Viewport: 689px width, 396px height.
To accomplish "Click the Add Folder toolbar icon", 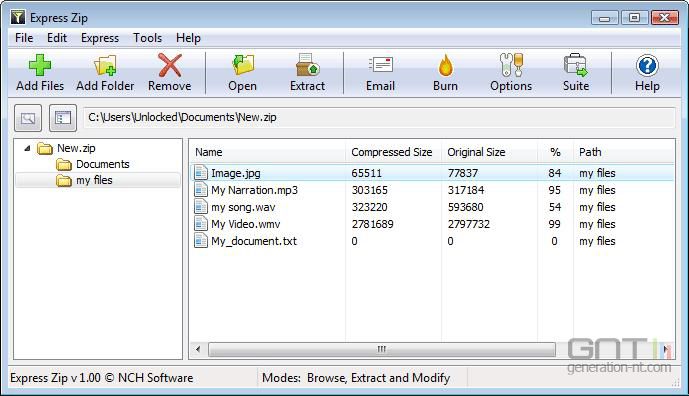I will click(105, 65).
